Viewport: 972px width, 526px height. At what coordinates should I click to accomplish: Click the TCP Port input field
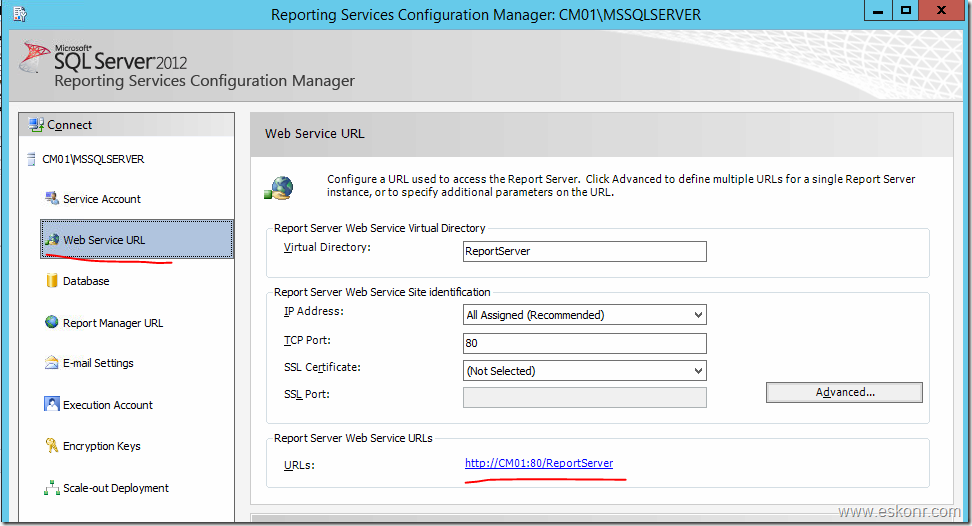(x=585, y=343)
